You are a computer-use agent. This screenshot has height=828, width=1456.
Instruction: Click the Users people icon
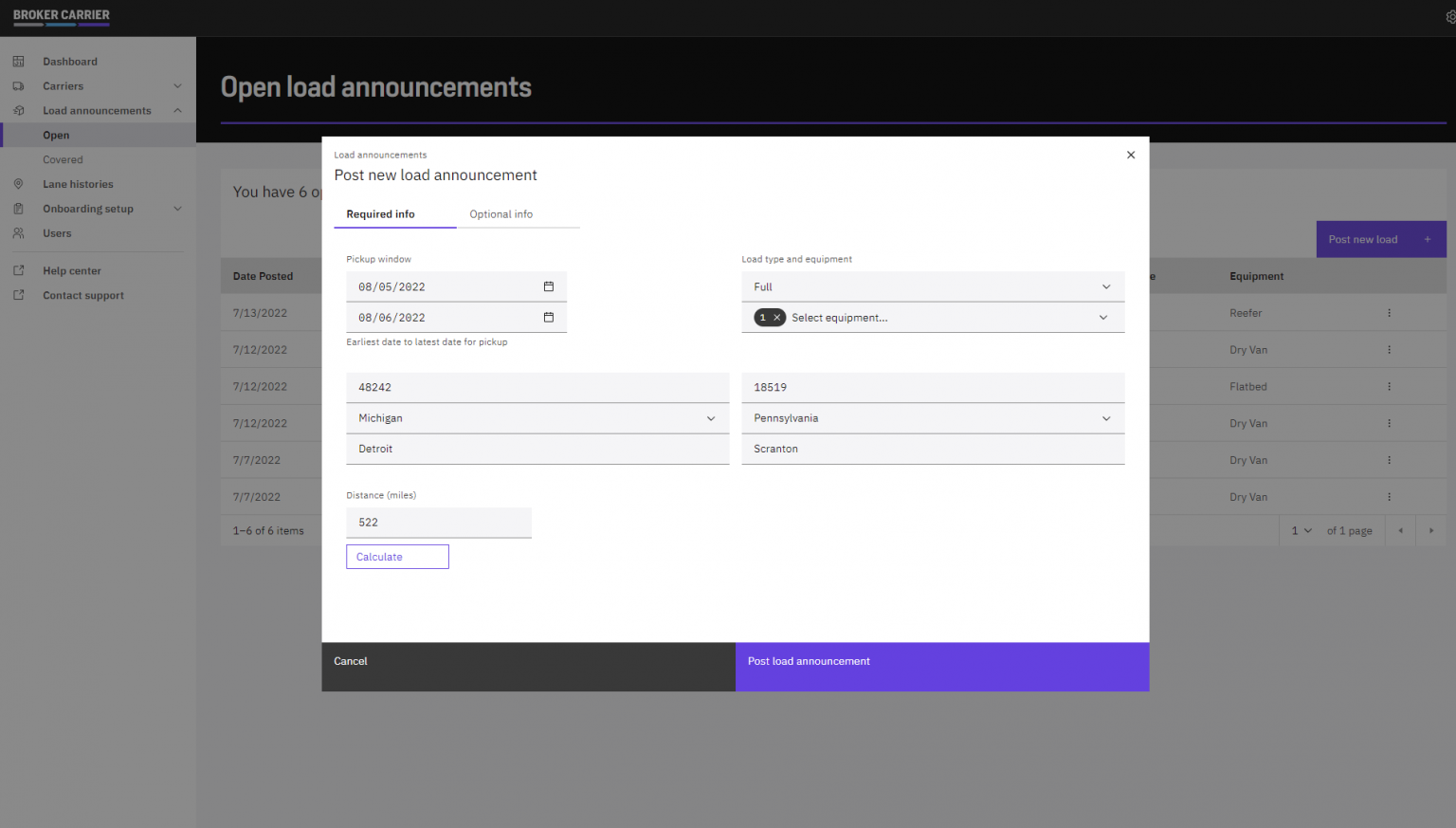(x=18, y=233)
